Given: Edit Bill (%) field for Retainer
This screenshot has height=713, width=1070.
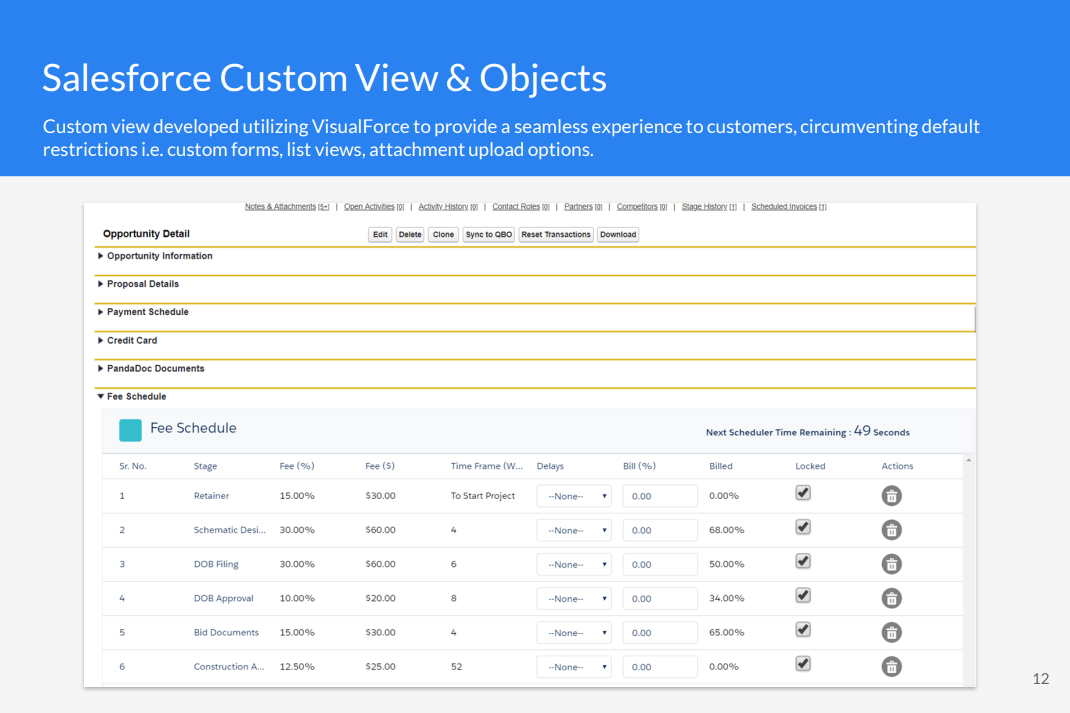Looking at the screenshot, I should 660,496.
